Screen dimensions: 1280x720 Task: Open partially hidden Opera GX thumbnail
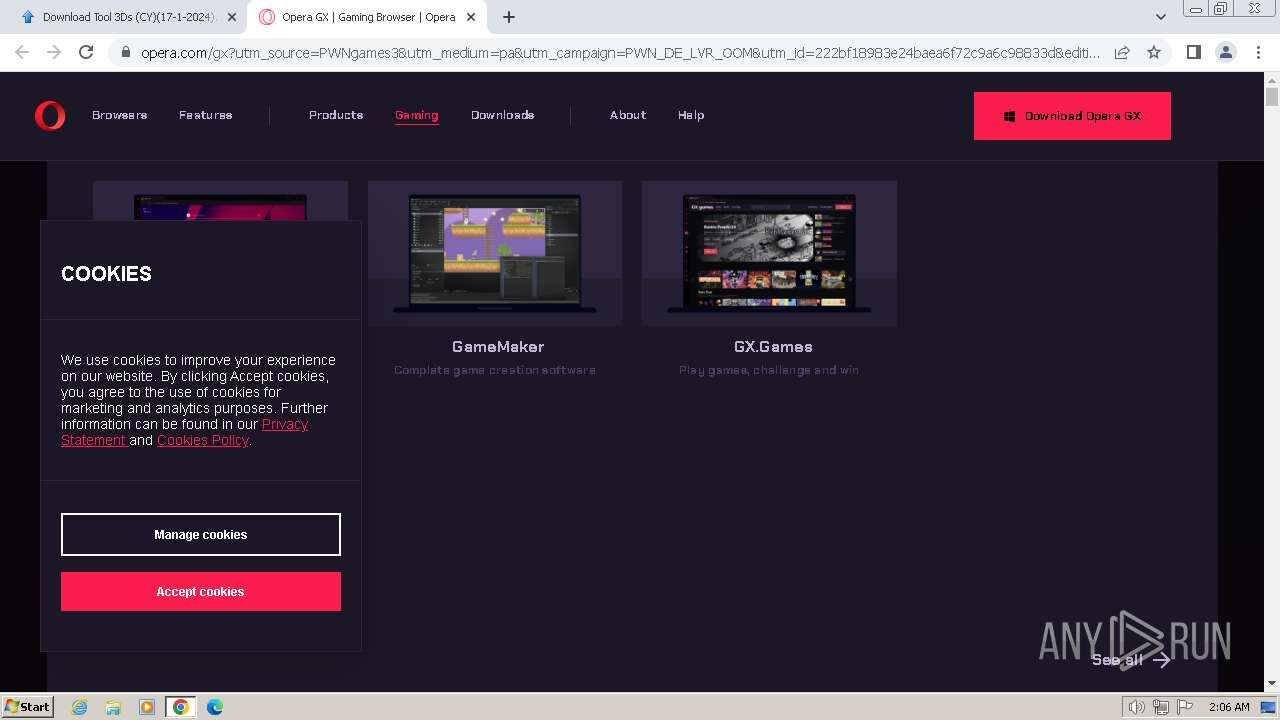click(x=220, y=200)
